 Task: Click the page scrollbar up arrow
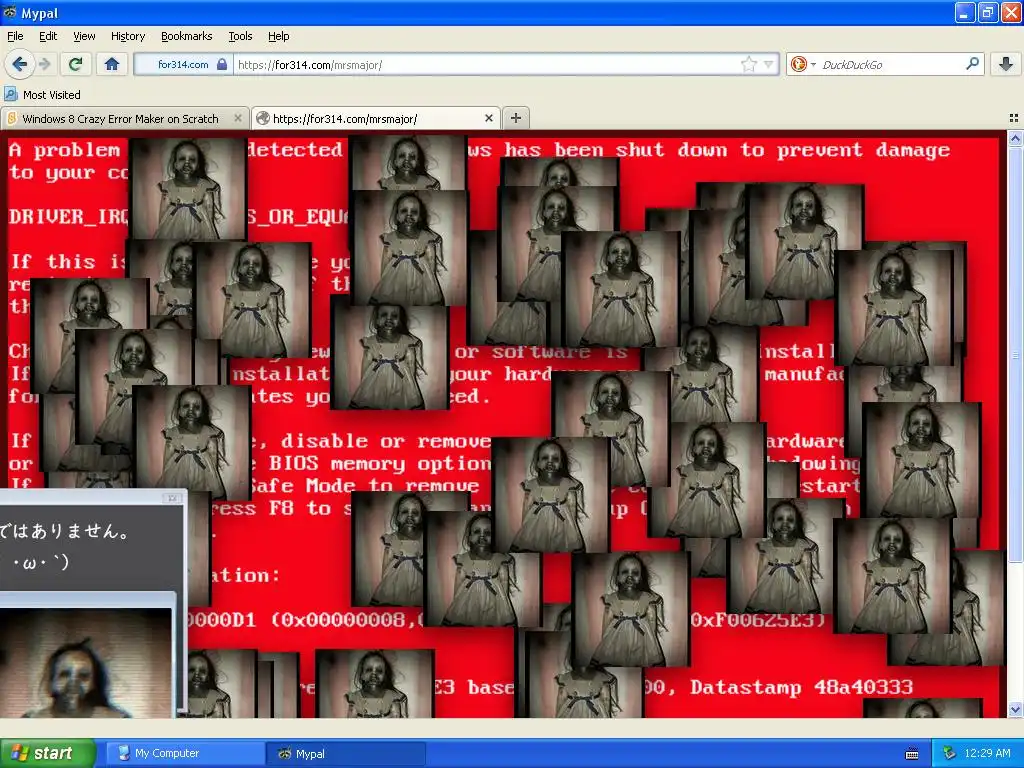1015,138
